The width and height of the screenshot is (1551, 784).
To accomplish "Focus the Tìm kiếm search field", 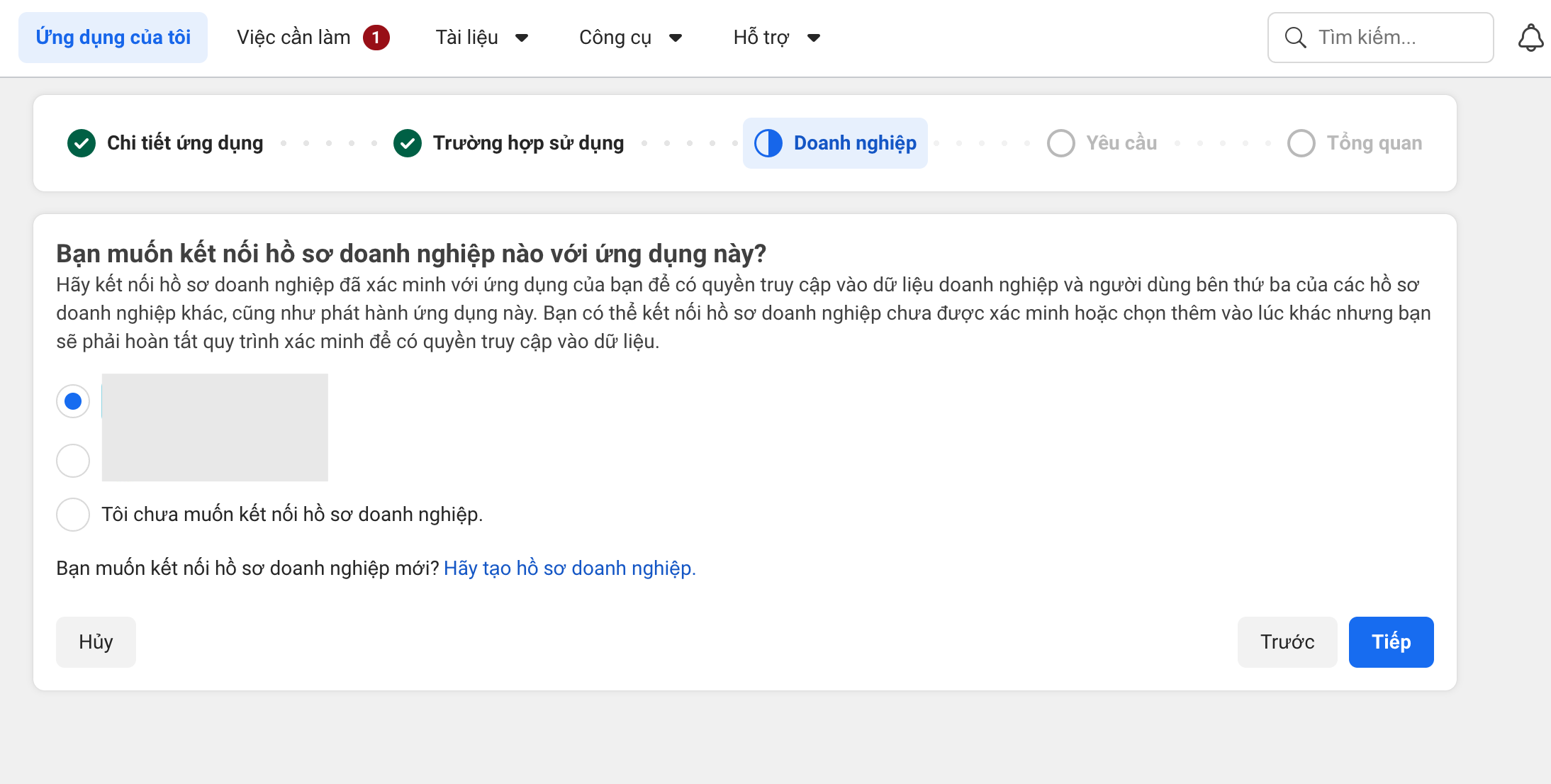I will coord(1389,38).
